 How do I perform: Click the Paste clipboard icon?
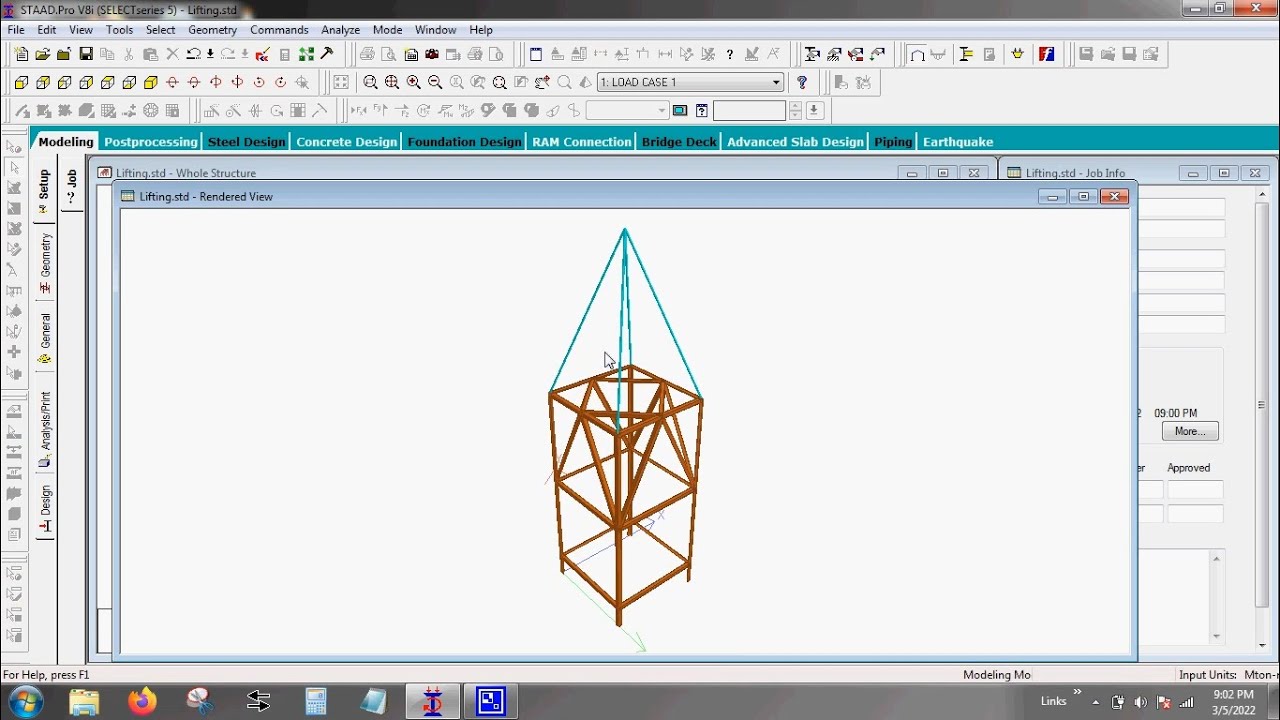click(150, 54)
